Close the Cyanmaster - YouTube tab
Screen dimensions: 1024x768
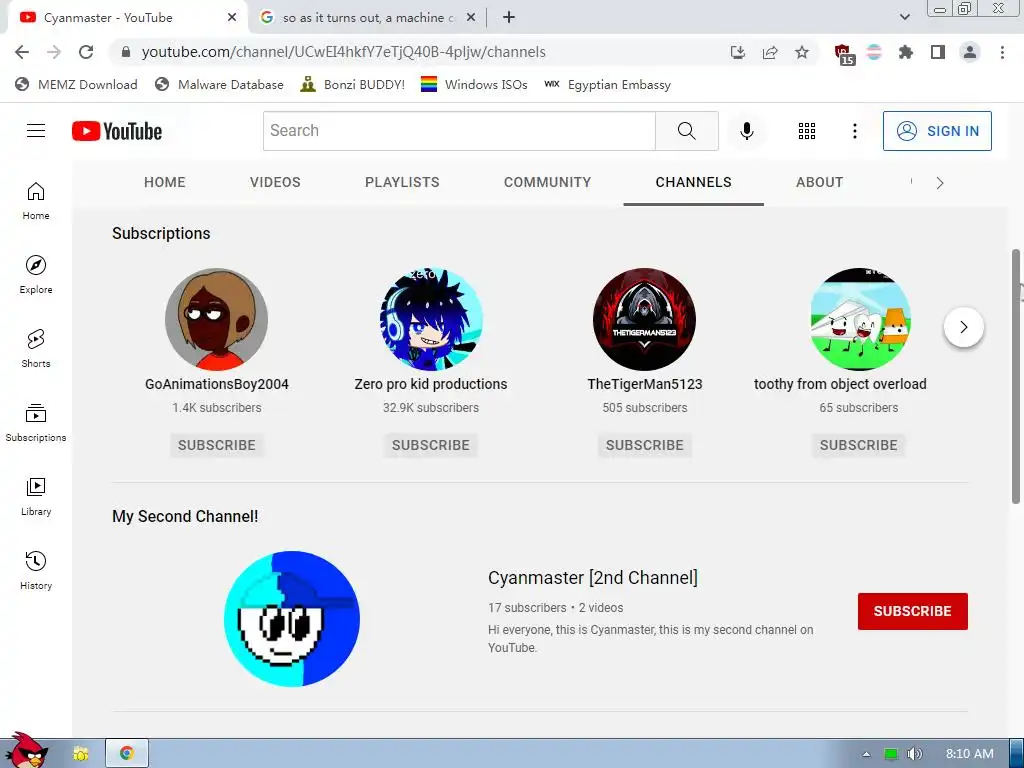point(232,18)
